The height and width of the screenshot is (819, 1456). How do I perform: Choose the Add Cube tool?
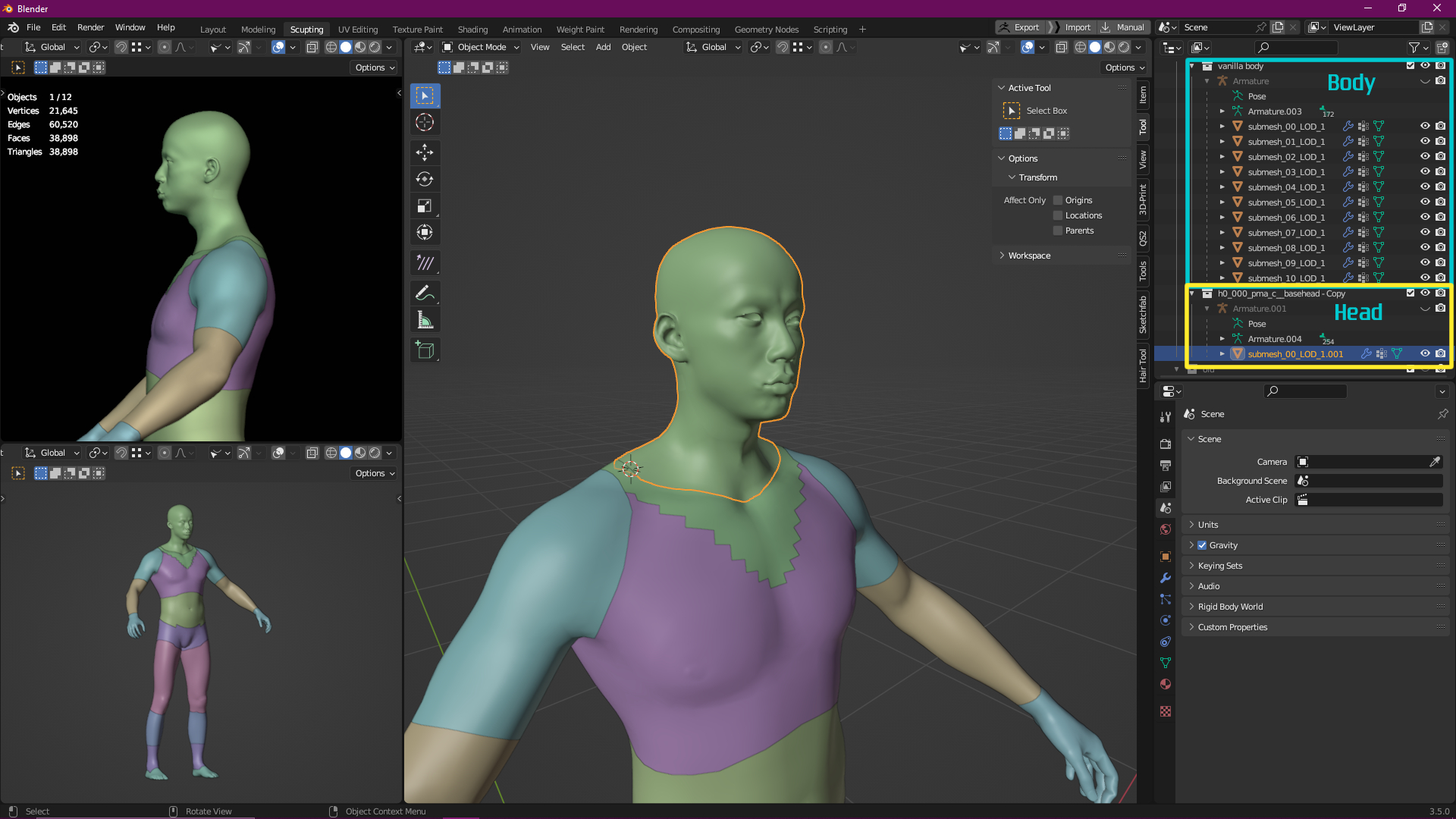pos(425,350)
